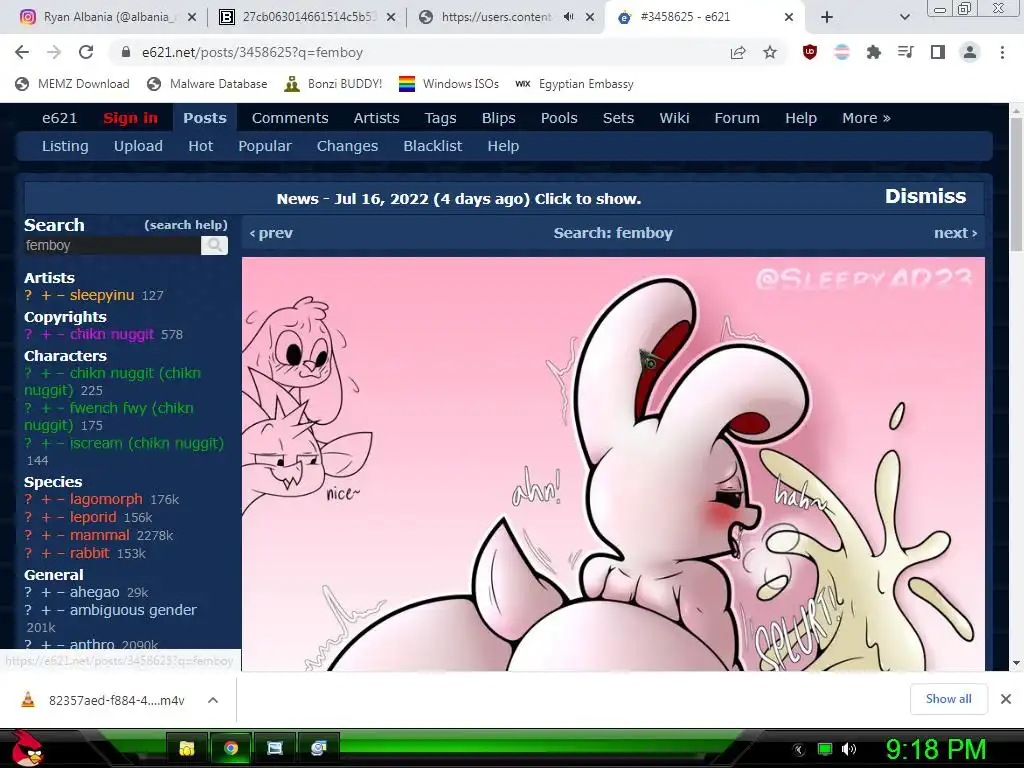Open the ? wiki link beside lagomorph
The image size is (1024, 768).
[x=28, y=500]
